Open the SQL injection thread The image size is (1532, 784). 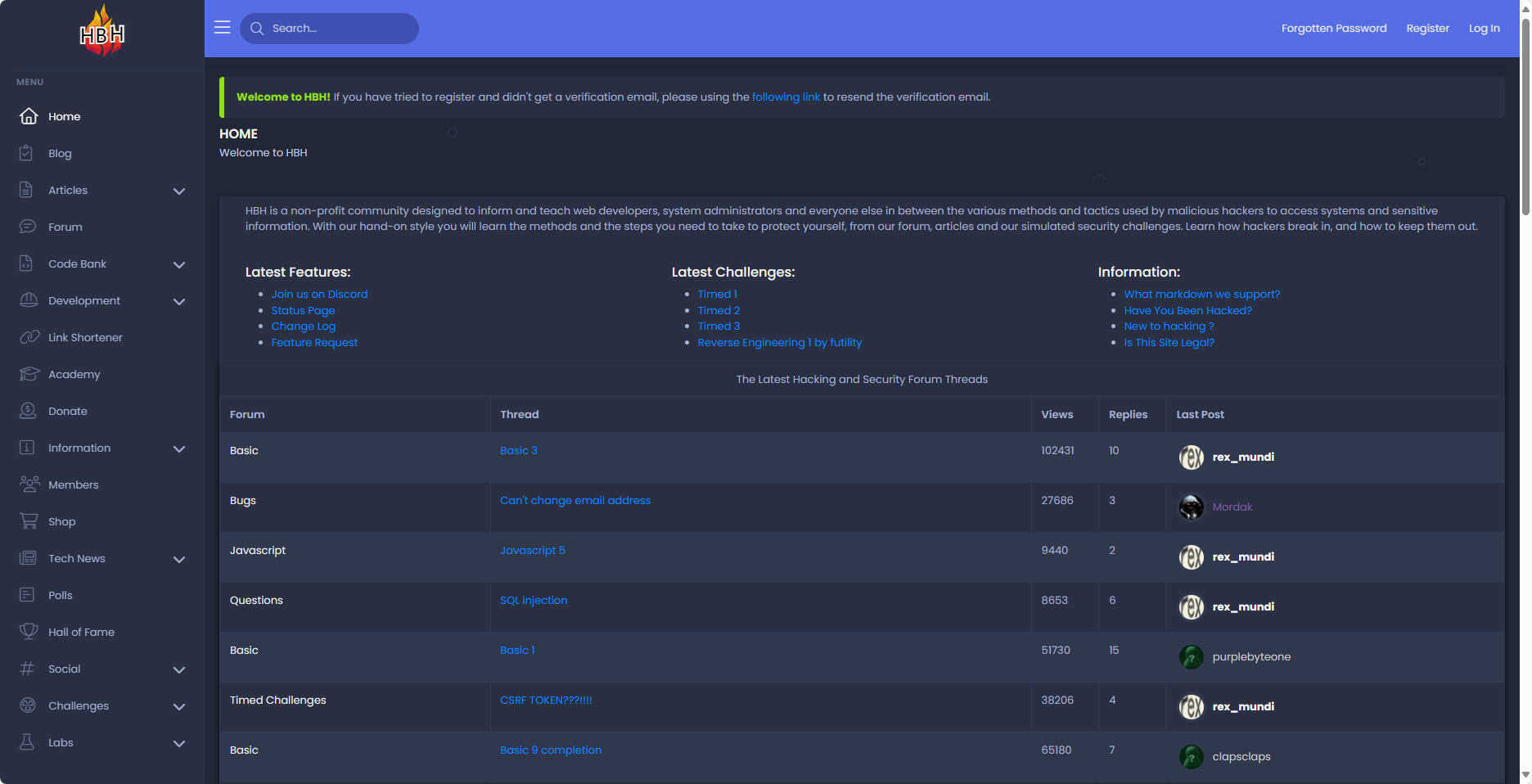[x=534, y=600]
